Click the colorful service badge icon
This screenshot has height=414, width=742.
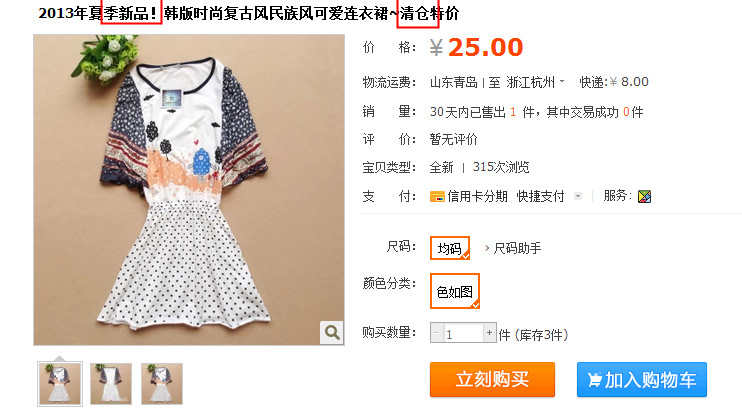(x=645, y=196)
